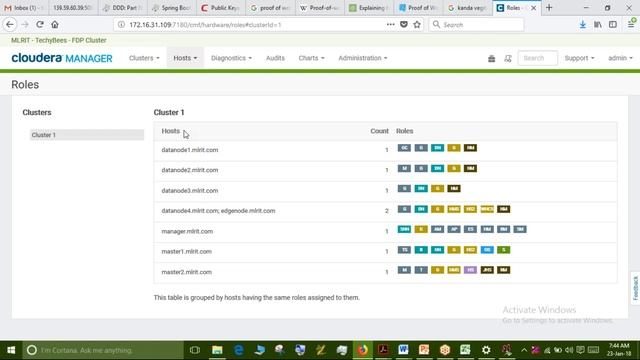Click the purple HS role badge for master2
640x360 pixels.
pyautogui.click(x=470, y=270)
